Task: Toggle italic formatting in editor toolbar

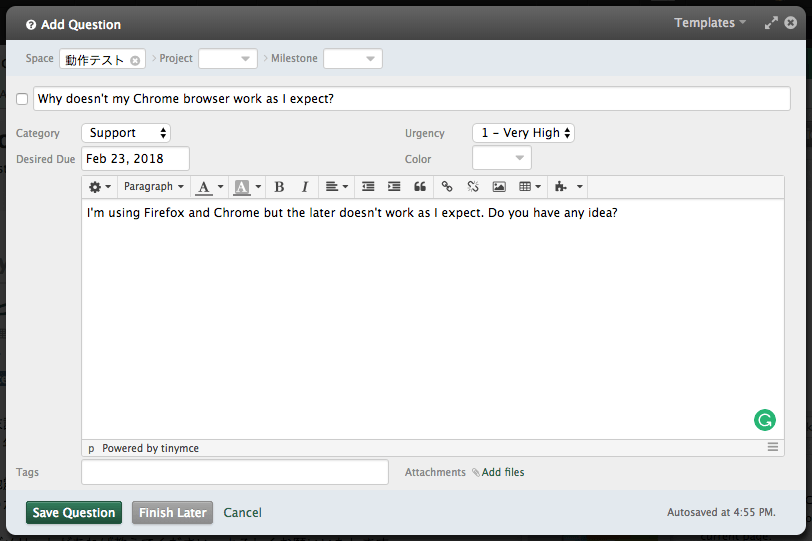Action: coord(305,187)
